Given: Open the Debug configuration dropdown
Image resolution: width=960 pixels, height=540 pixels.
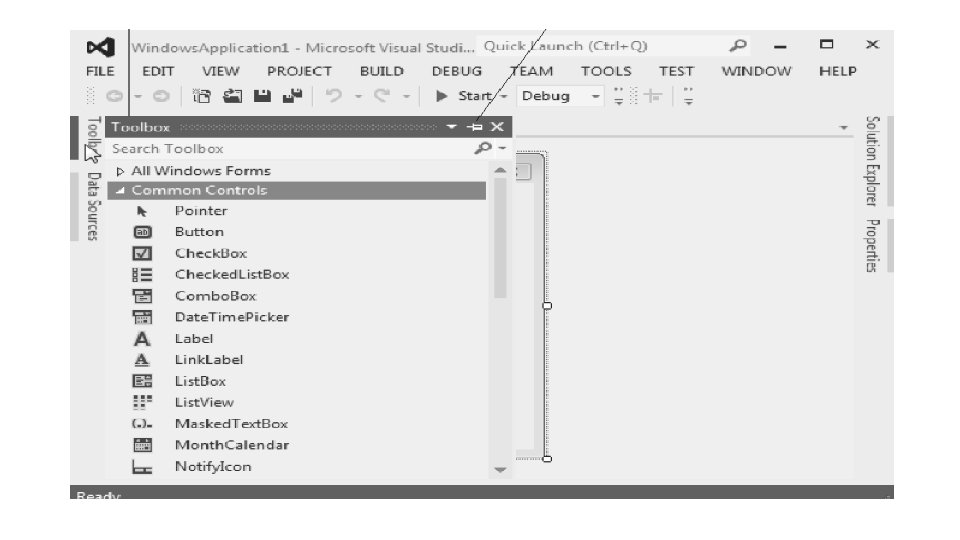Looking at the screenshot, I should [x=595, y=97].
